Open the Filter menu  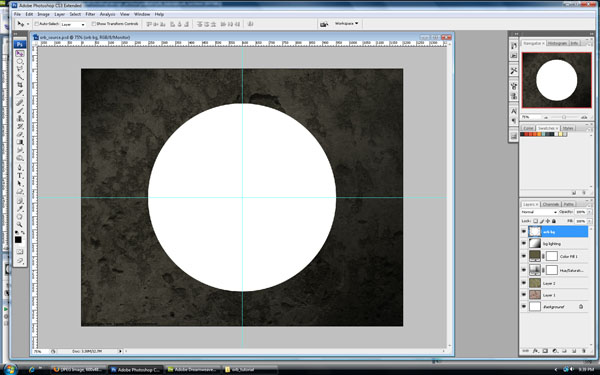(90, 14)
